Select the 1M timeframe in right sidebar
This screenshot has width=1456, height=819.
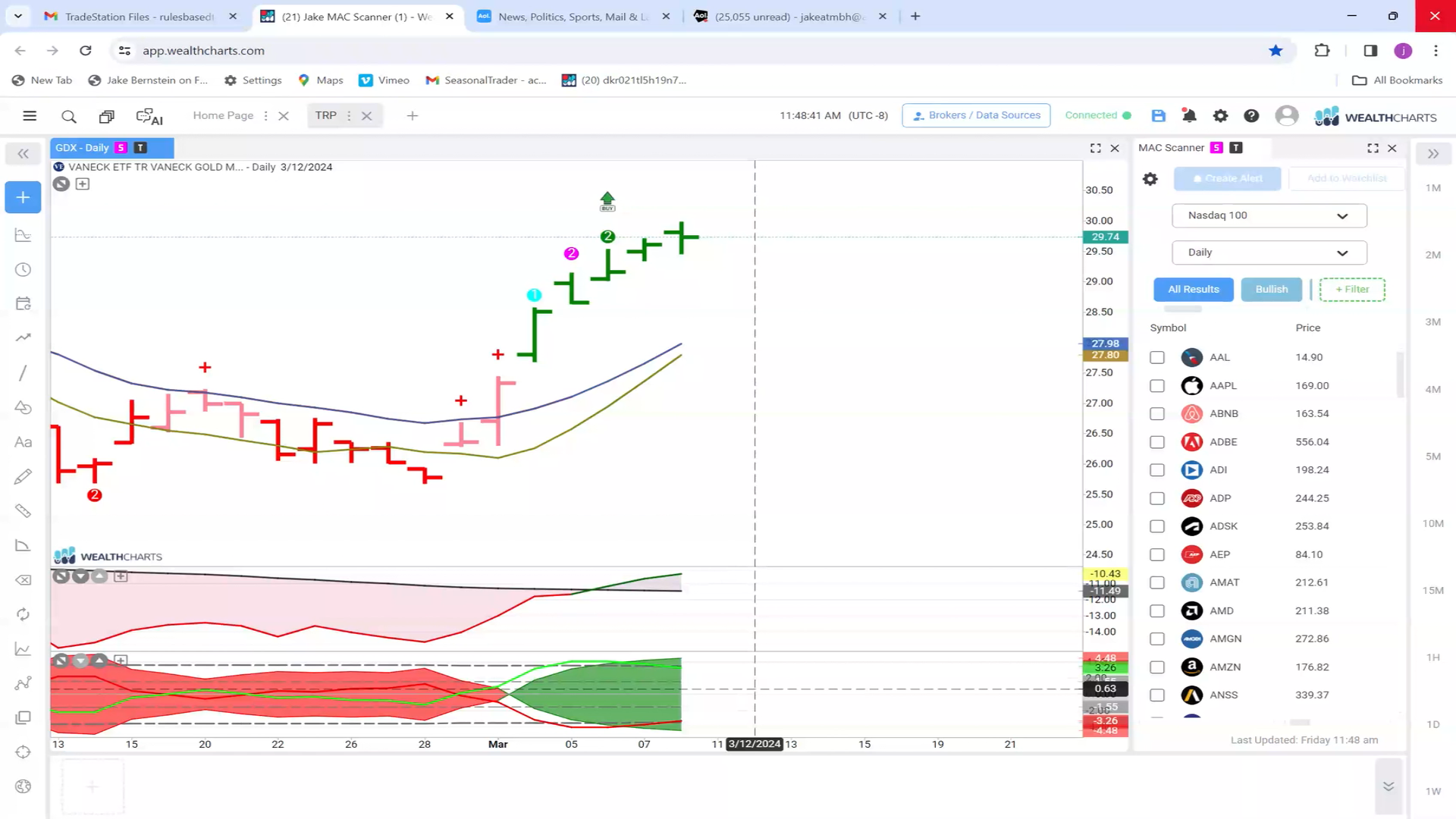[x=1432, y=187]
